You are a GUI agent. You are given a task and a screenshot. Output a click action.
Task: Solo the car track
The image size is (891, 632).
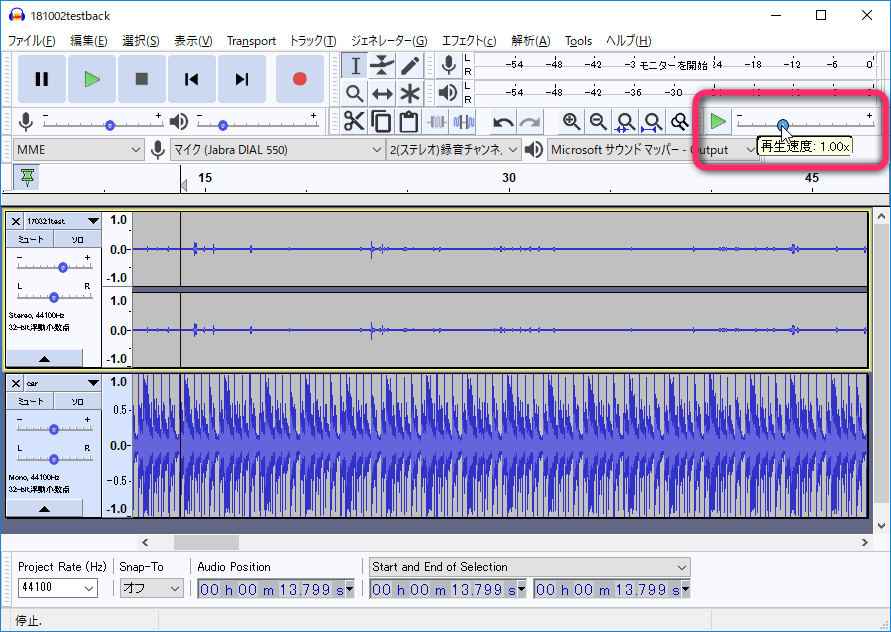click(78, 401)
